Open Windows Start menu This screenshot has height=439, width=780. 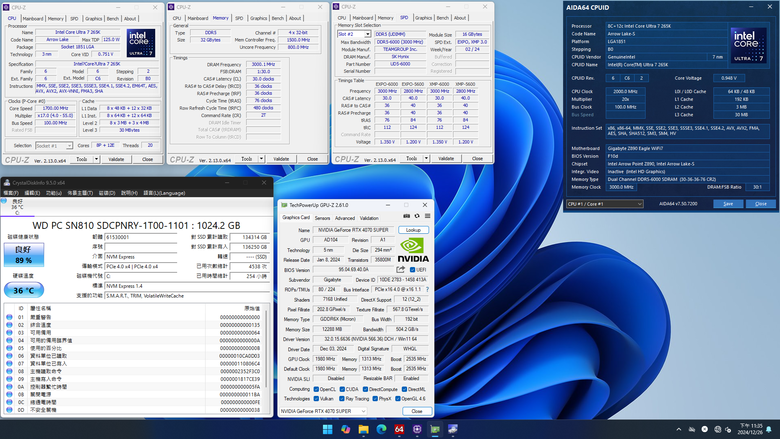[327, 429]
